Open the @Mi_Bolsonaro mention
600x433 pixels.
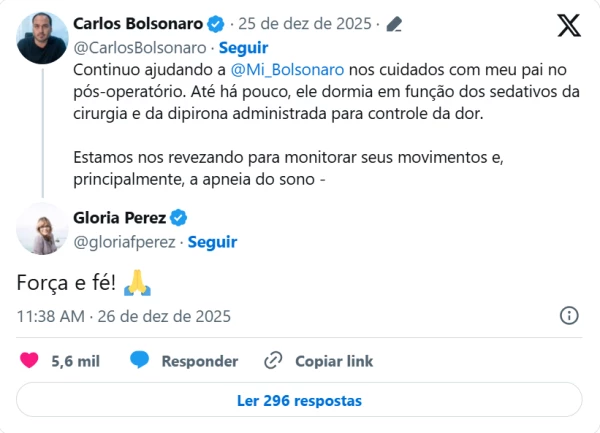[287, 71]
